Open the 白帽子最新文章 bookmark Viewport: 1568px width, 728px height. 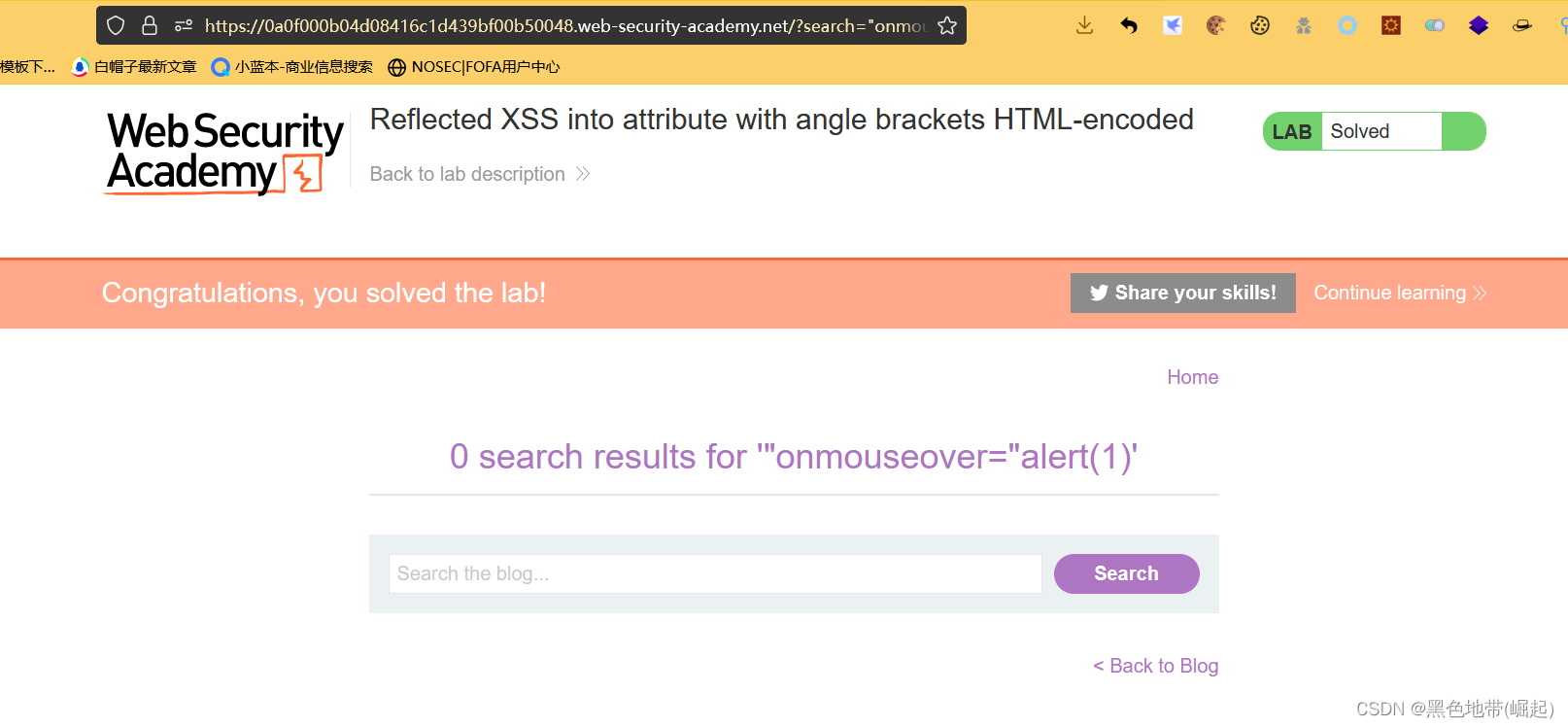[135, 67]
